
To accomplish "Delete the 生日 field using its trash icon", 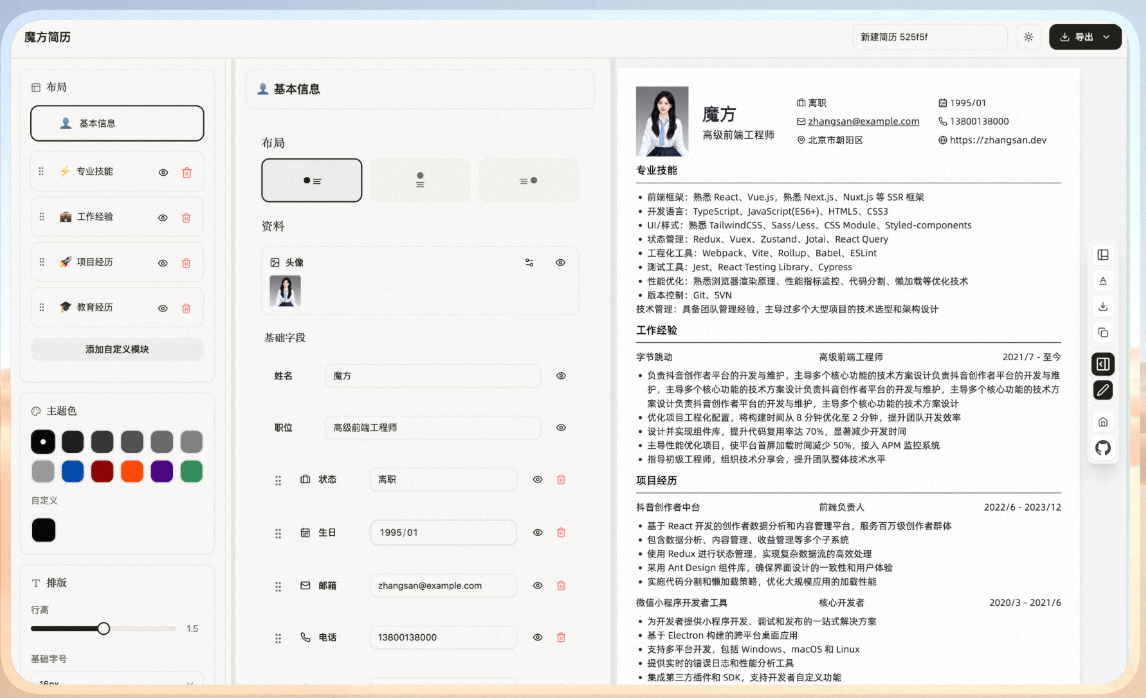I will coord(561,533).
